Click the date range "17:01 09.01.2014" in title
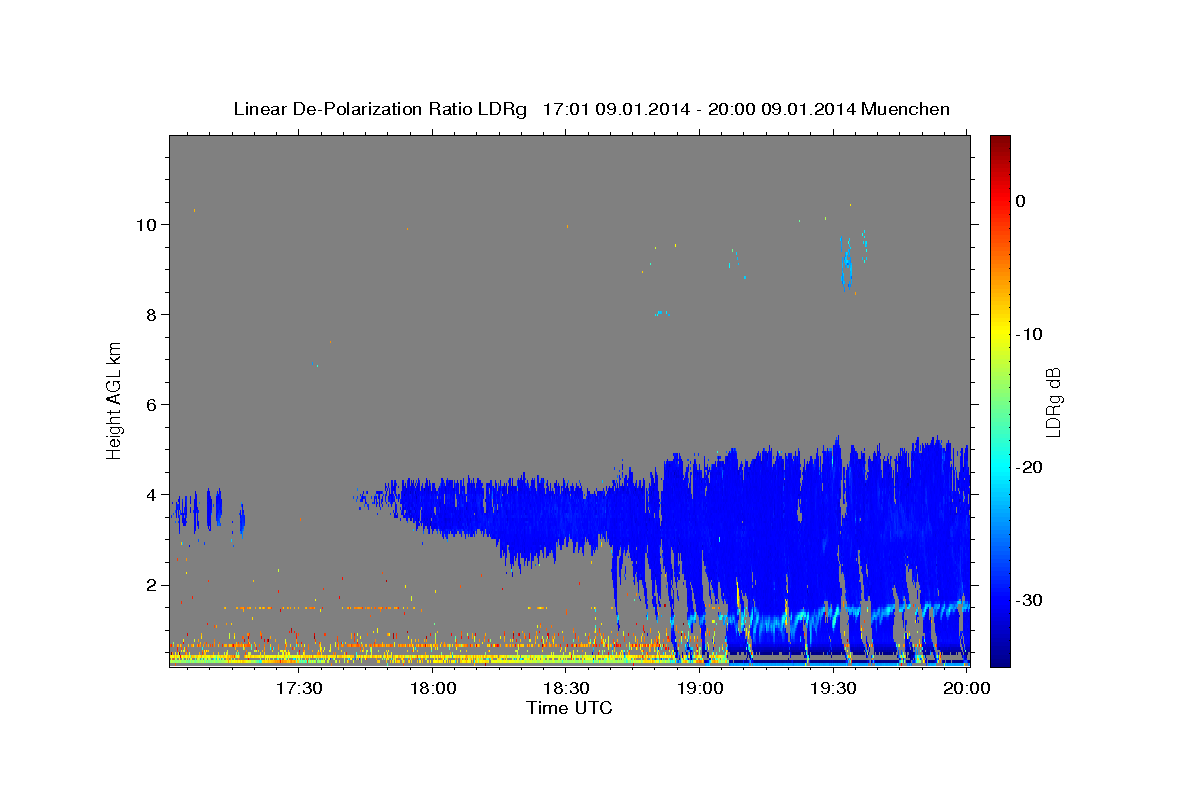Viewport: 1200px width, 800px height. pos(615,109)
